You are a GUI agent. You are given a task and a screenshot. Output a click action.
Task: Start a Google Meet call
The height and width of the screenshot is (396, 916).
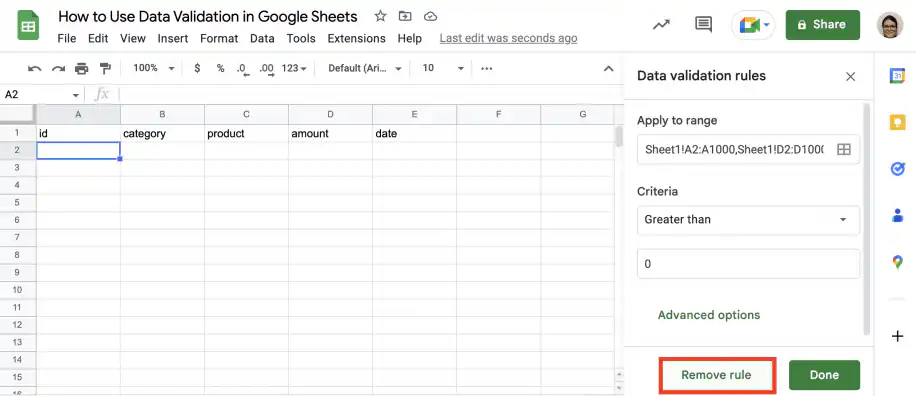pyautogui.click(x=753, y=25)
